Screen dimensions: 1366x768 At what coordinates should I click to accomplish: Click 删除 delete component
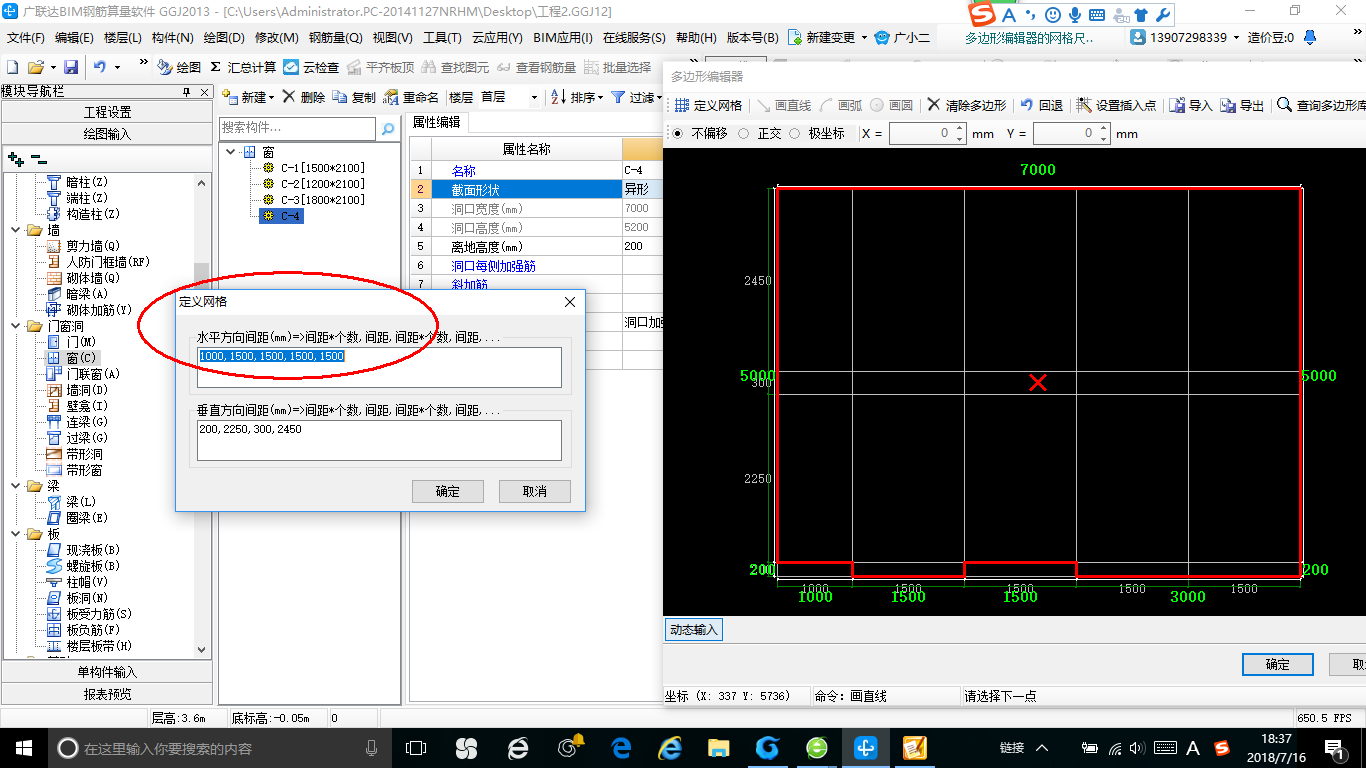[x=303, y=97]
